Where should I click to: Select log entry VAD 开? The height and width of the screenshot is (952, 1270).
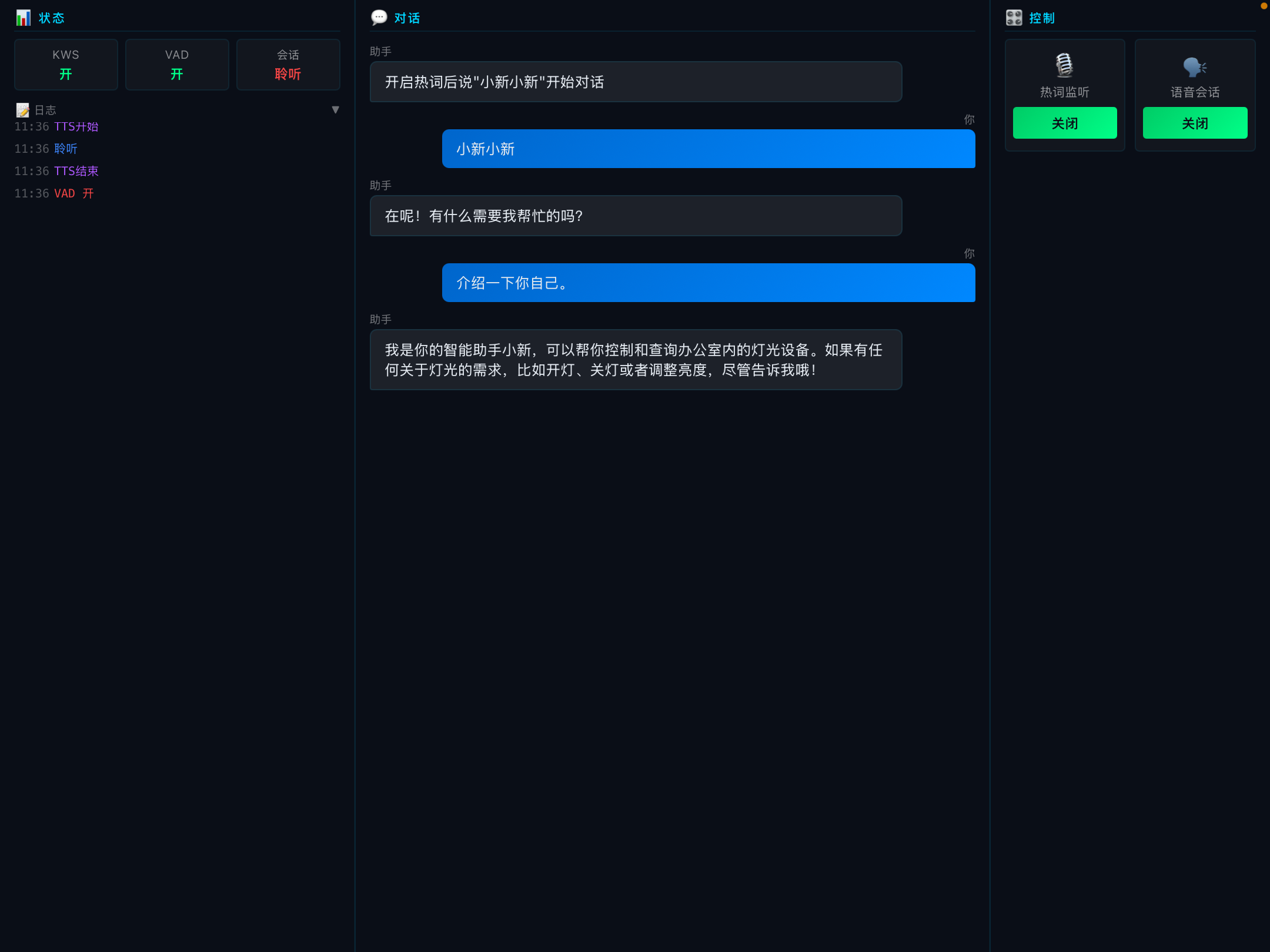pyautogui.click(x=74, y=193)
